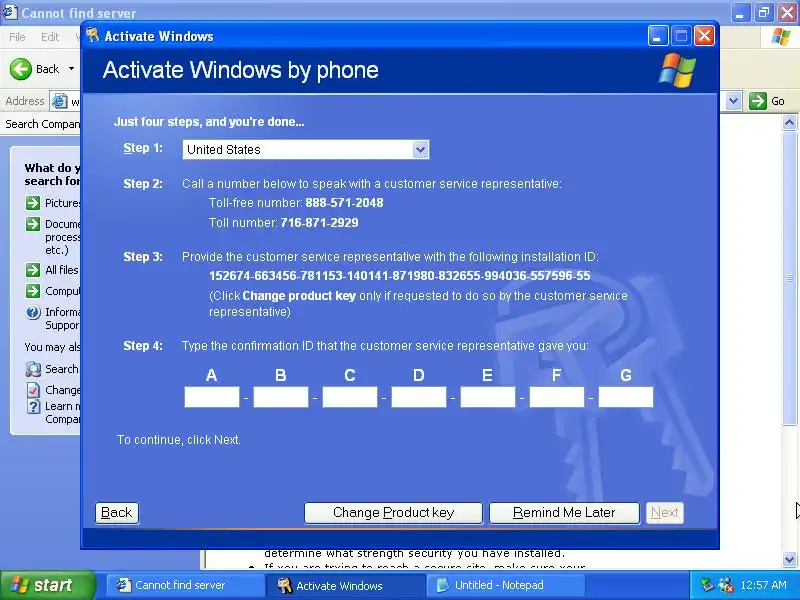The image size is (800, 600).
Task: Click the Change Product key button
Action: pos(393,513)
